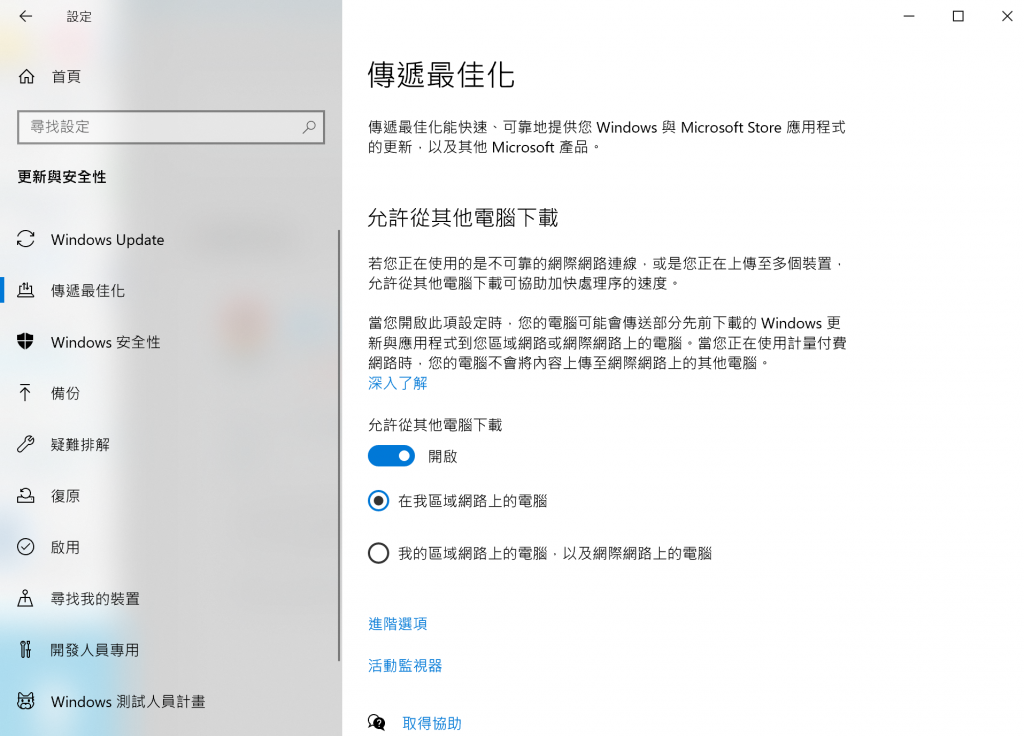The image size is (1024, 736).
Task: Click the 傳遞最佳化 sidebar icon
Action: click(x=25, y=290)
